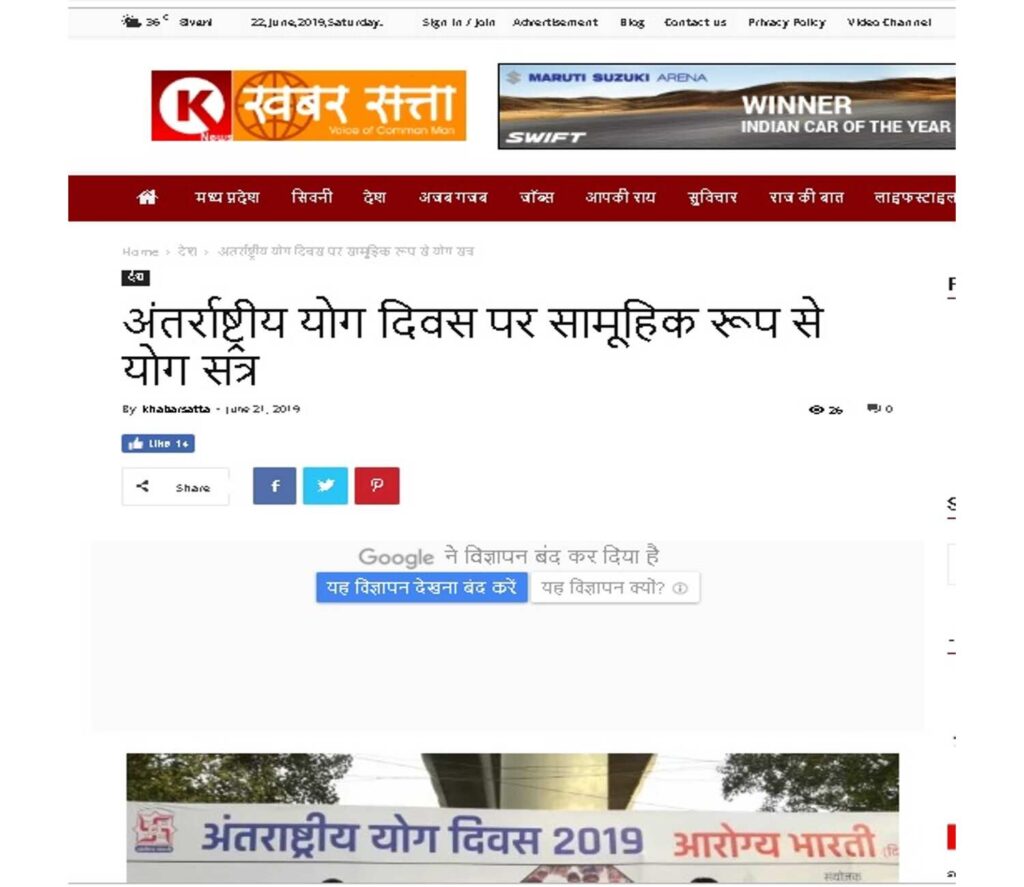
Task: Click the comments count icon
Action: pos(873,409)
